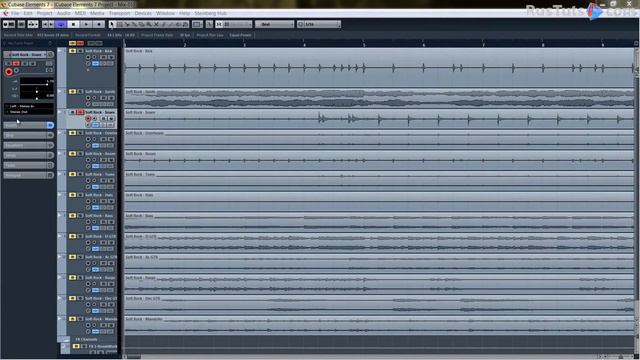Record-enable the Soft Rock - Kick track
The image size is (640, 360).
(88, 58)
